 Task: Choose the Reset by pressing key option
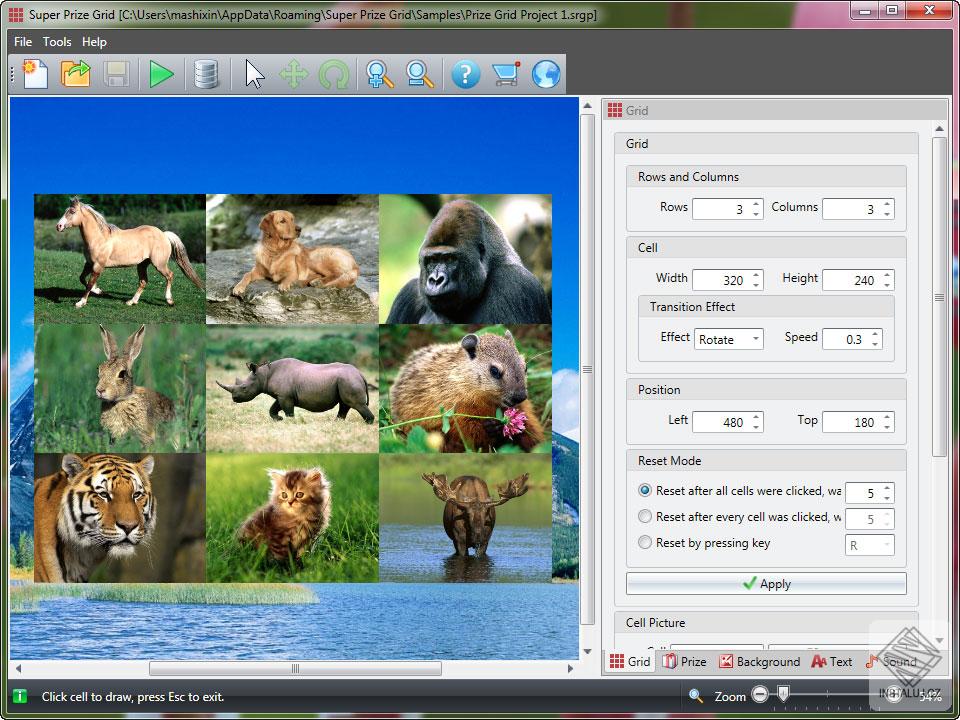point(645,543)
